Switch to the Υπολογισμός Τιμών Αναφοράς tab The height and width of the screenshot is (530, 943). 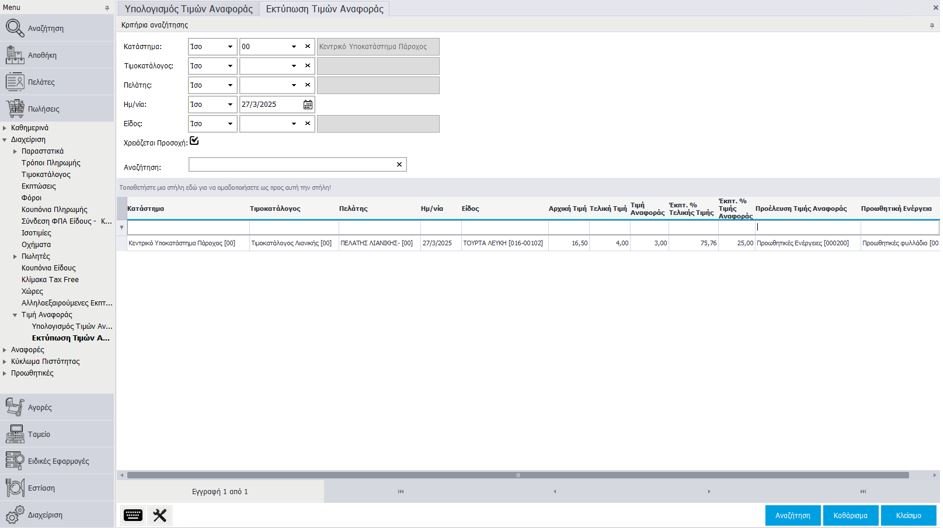point(188,8)
